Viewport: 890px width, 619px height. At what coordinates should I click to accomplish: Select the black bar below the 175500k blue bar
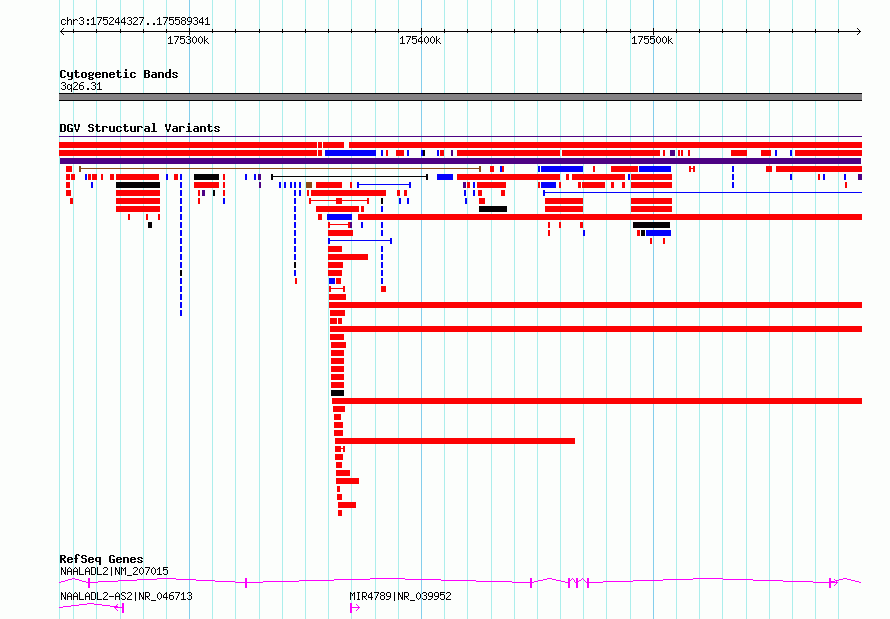coord(651,225)
